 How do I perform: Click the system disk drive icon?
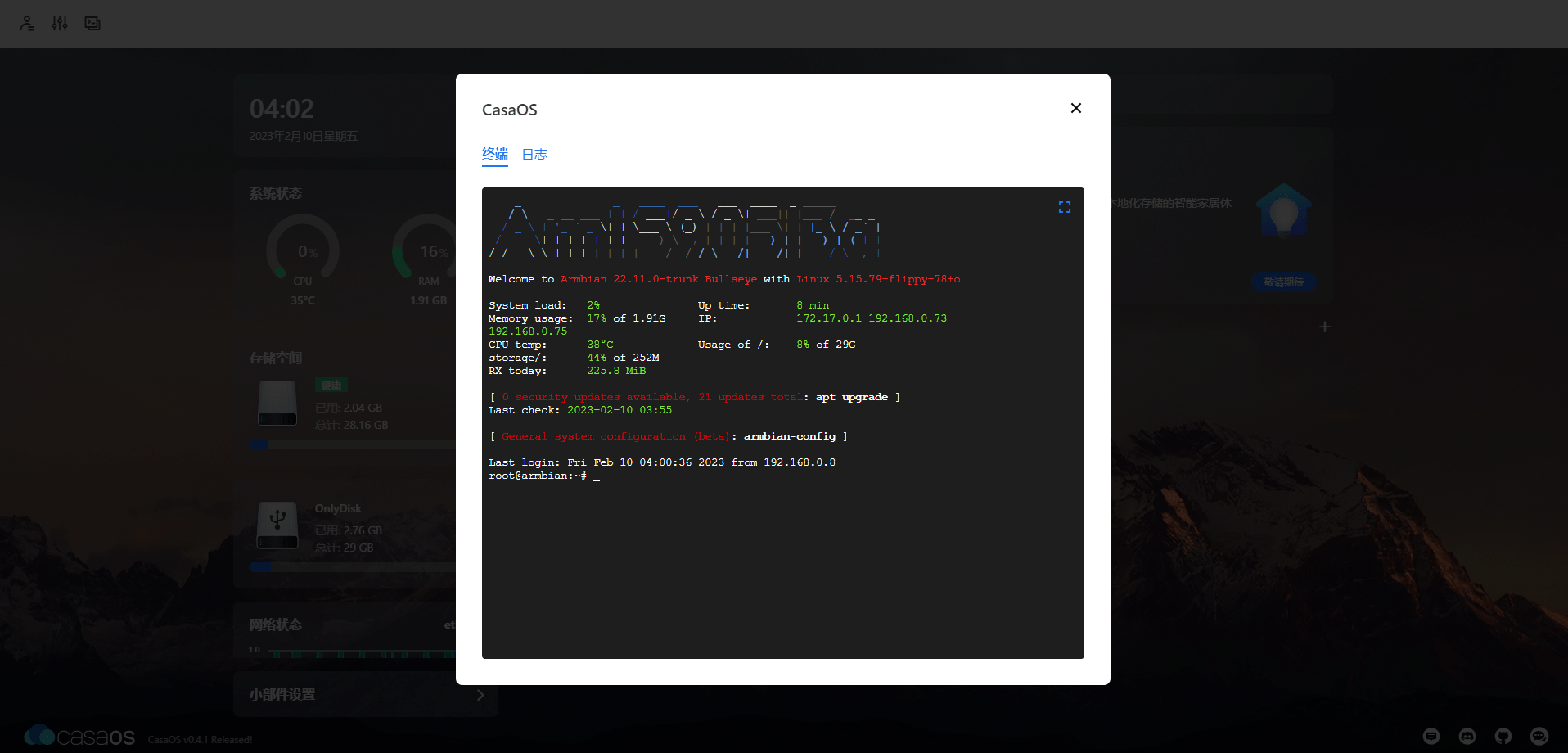pos(277,404)
